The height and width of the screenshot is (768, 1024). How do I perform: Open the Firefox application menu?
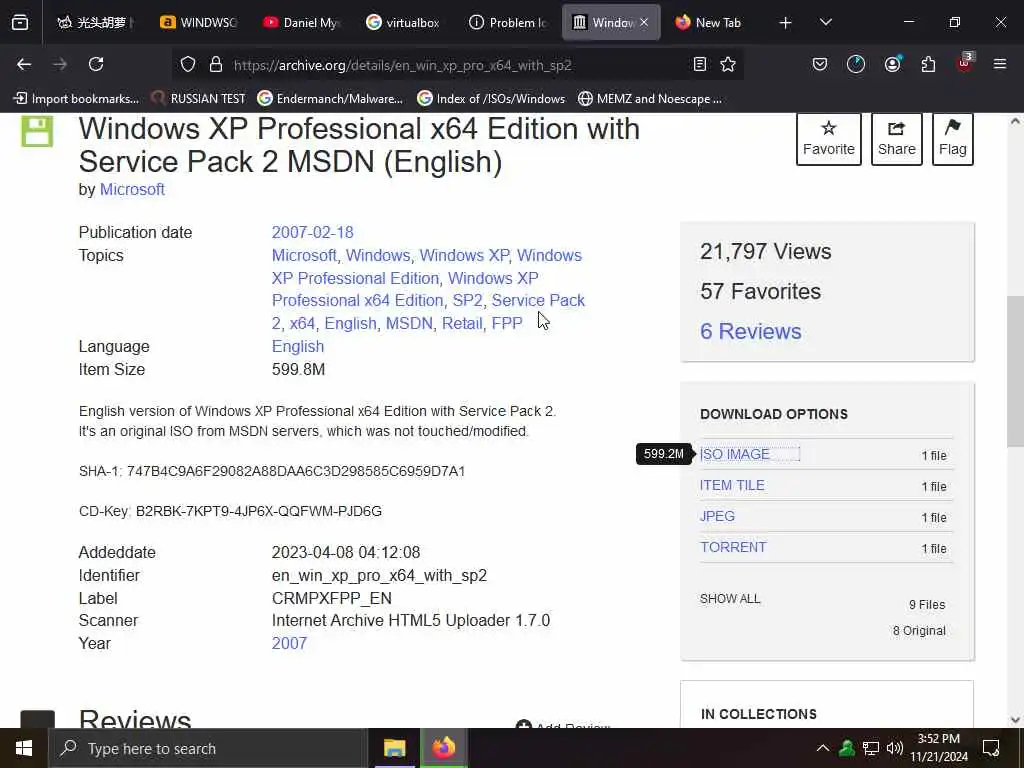(x=1000, y=64)
